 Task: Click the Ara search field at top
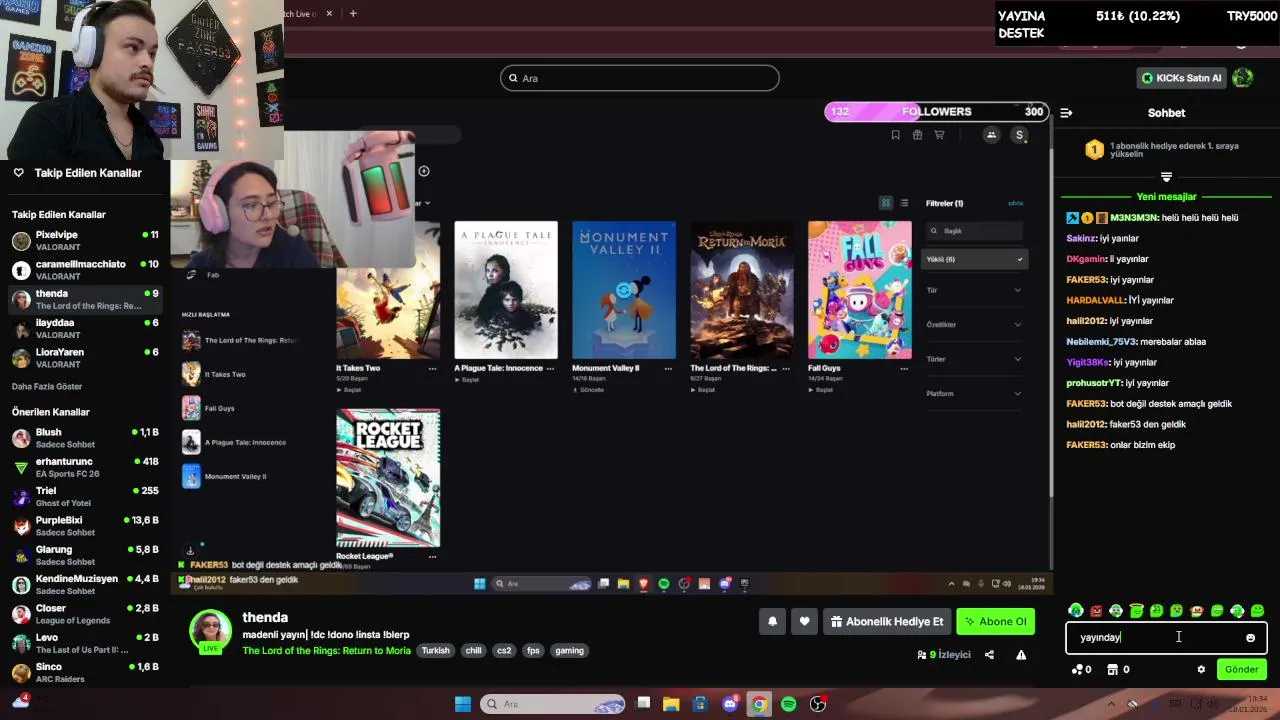point(640,78)
